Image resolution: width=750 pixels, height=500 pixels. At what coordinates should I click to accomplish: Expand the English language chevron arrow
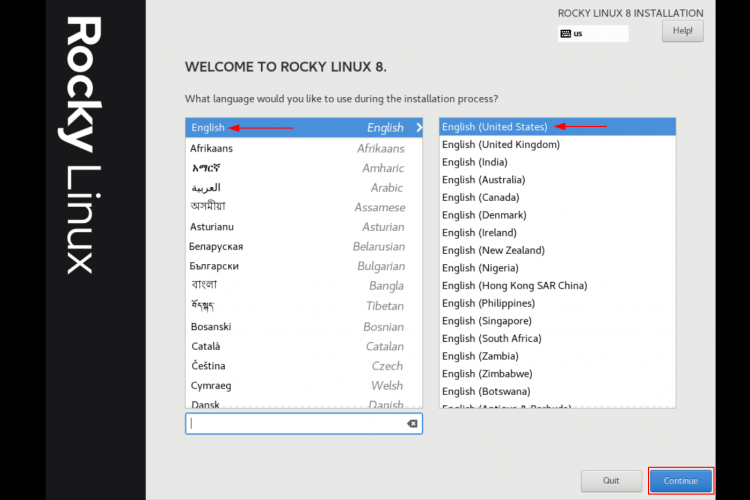point(419,127)
